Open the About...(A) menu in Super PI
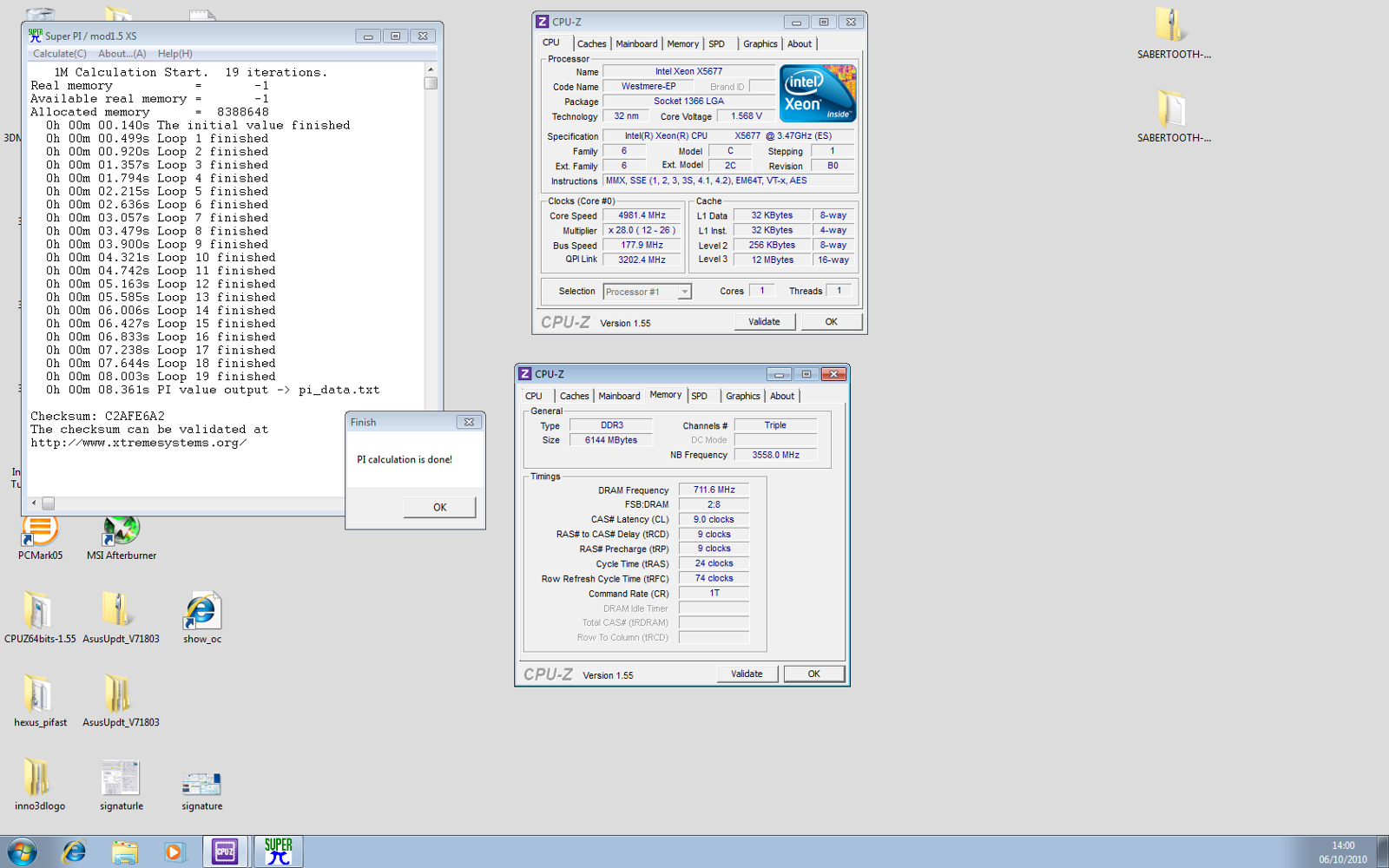 (122, 54)
